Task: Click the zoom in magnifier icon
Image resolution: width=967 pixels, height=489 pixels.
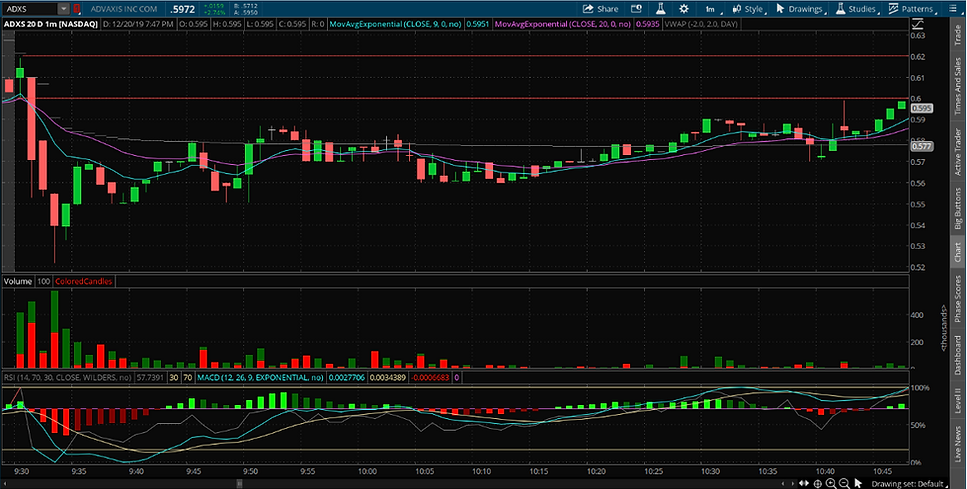Action: (x=831, y=483)
